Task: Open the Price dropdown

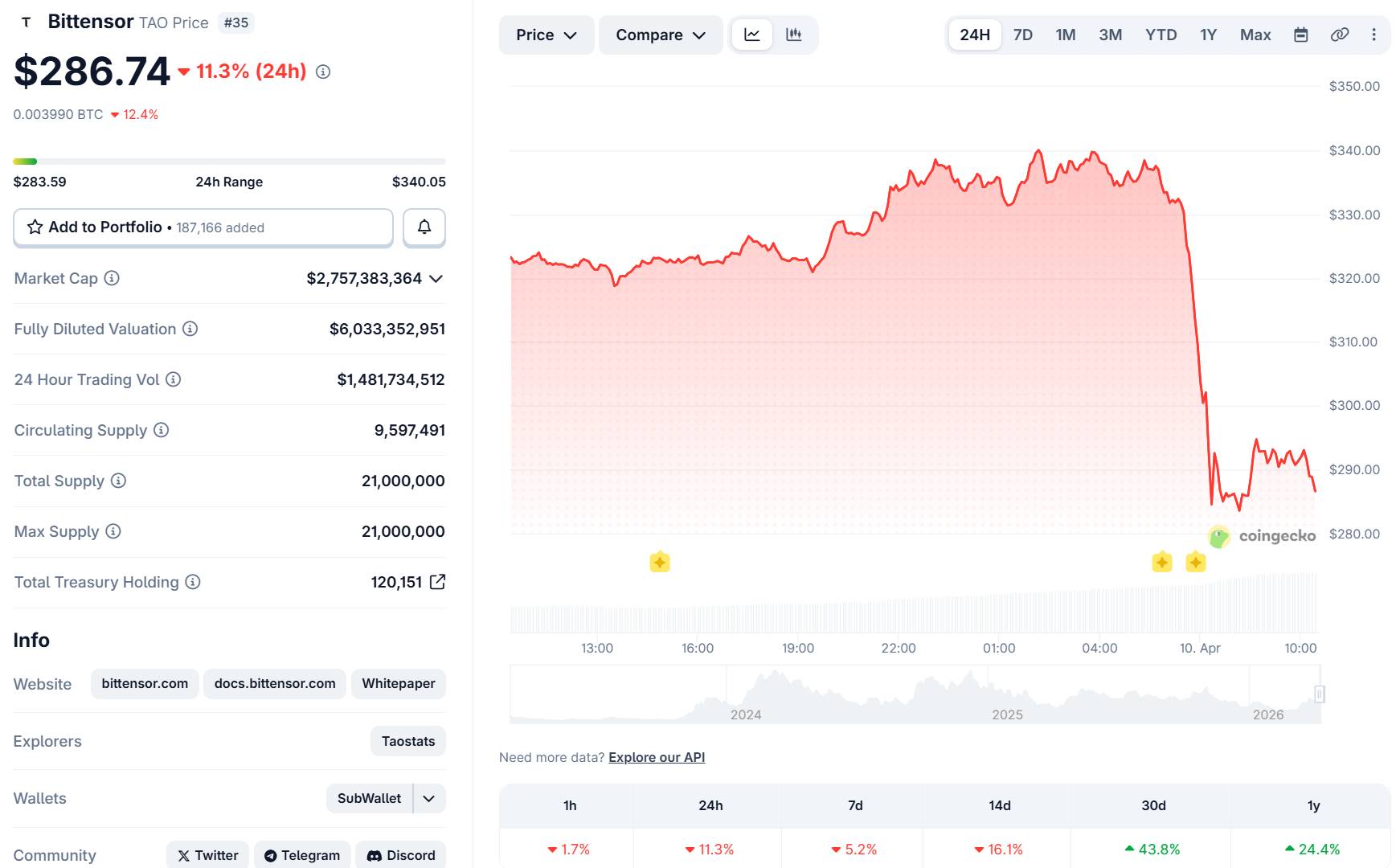Action: 546,35
